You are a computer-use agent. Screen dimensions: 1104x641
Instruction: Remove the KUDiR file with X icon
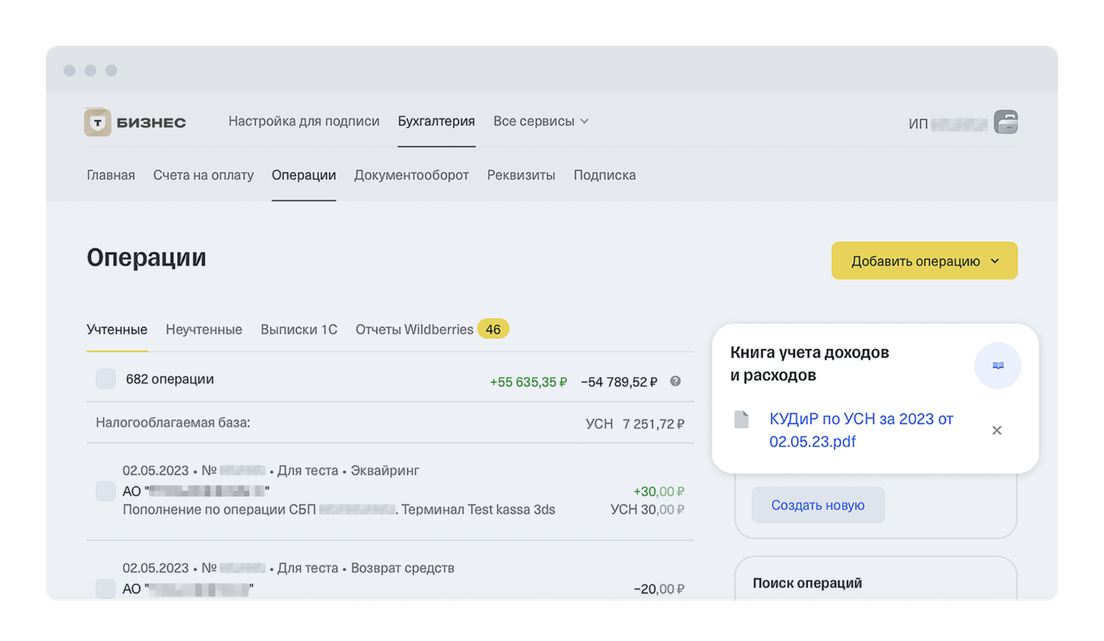coord(996,430)
